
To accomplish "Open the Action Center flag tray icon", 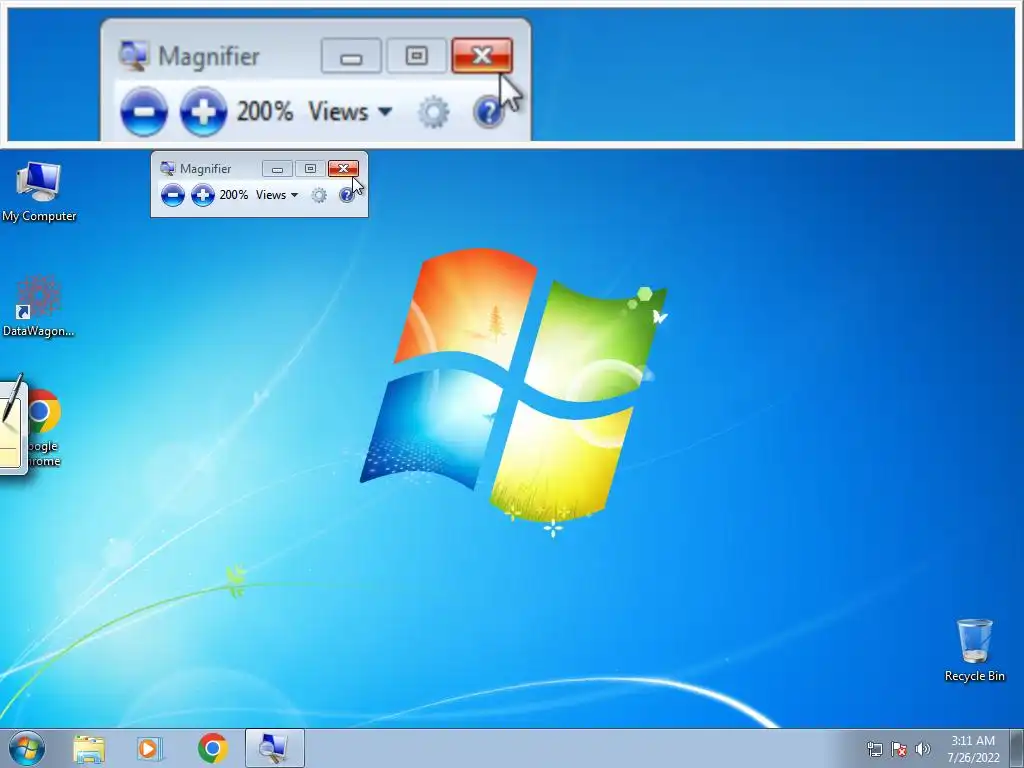I will click(899, 749).
